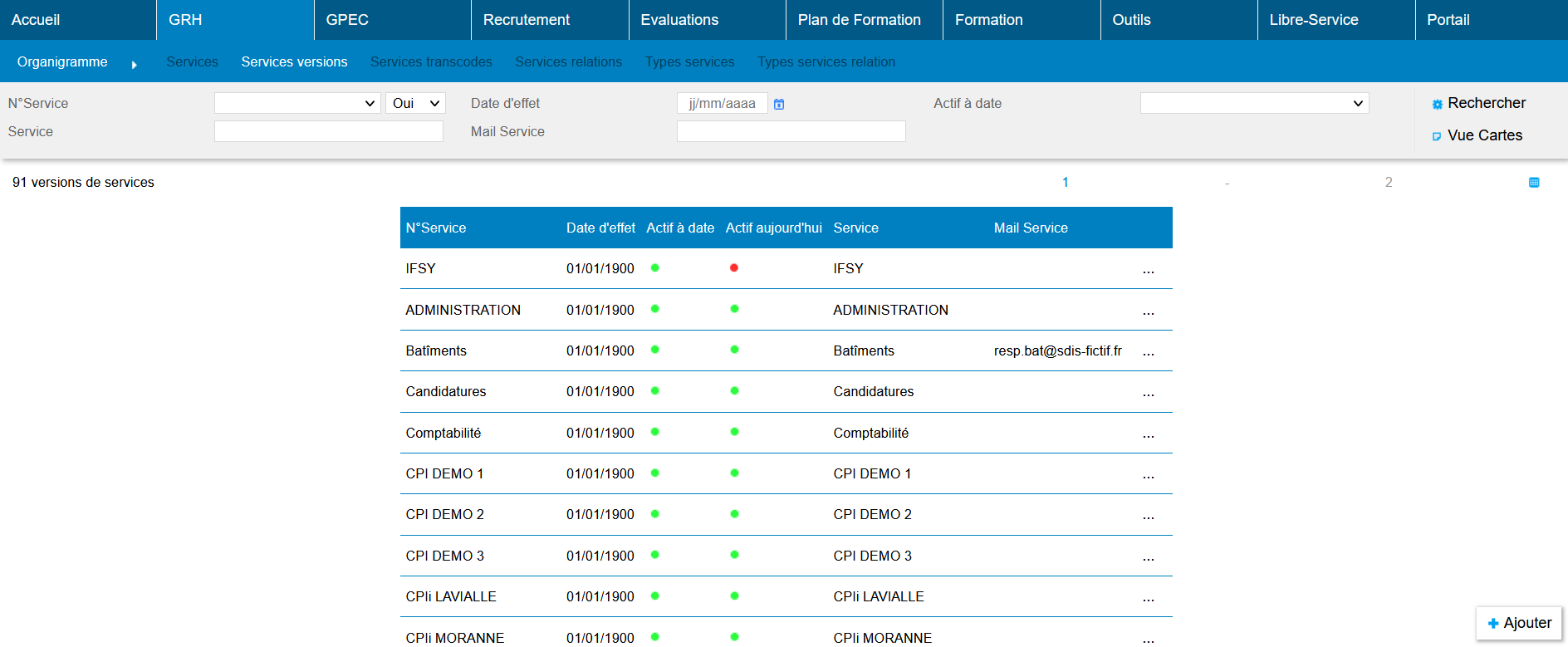Screen dimensions: 1568x647
Task: Open the ellipsis menu for CPI DEMO 2 row
Action: point(1148,516)
